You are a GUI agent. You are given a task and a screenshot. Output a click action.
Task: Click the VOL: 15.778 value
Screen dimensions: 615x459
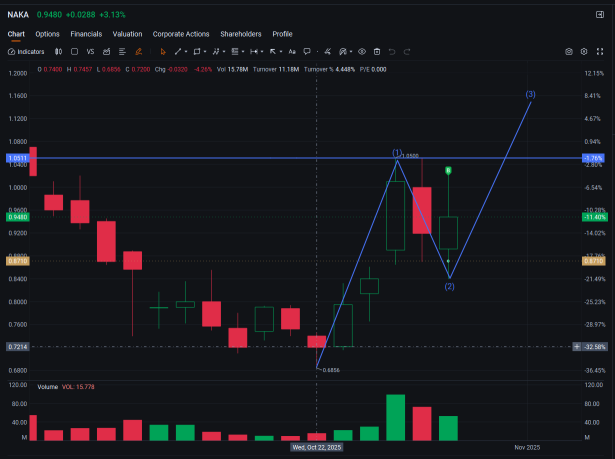pos(78,387)
